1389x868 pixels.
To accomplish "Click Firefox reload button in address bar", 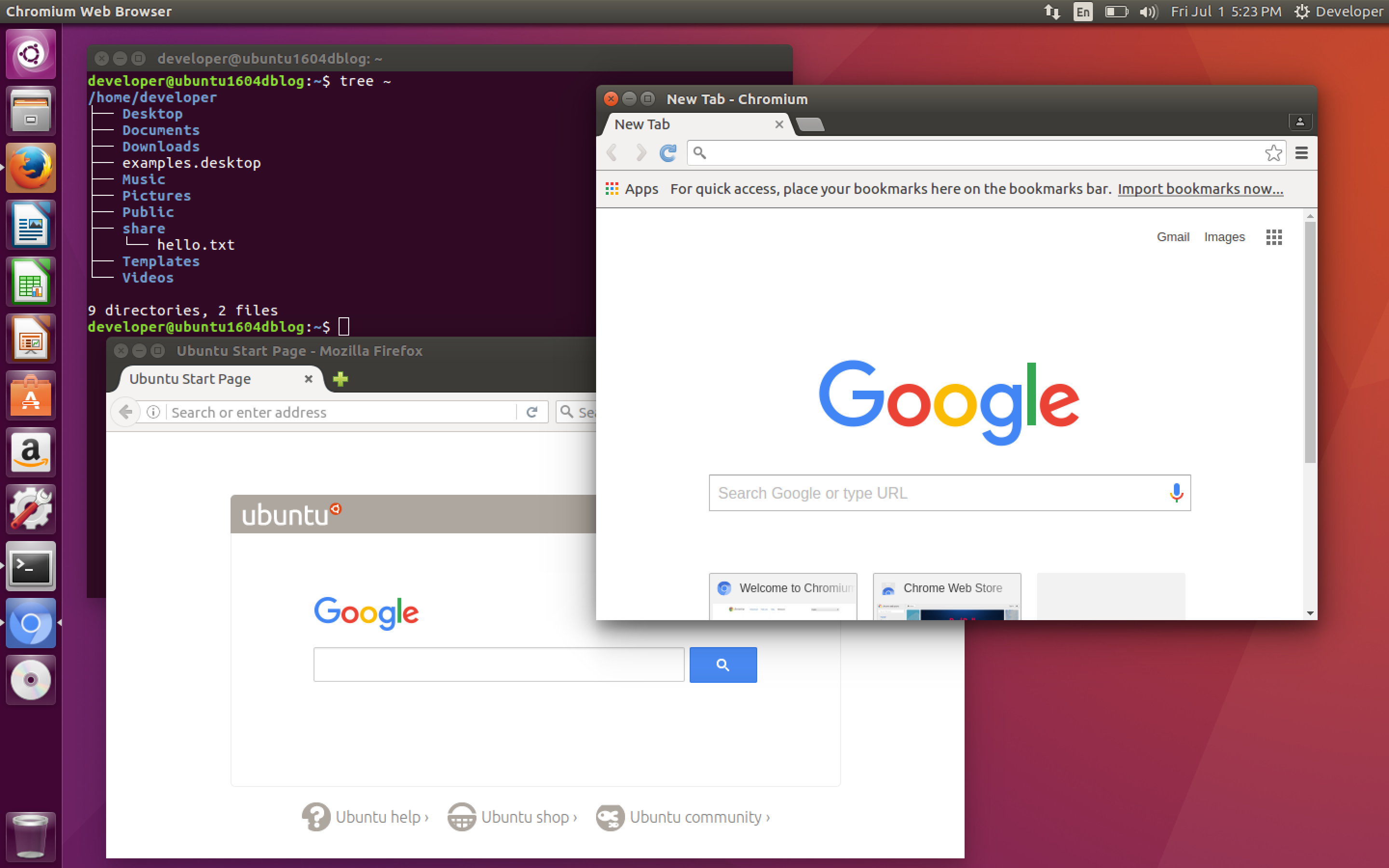I will pyautogui.click(x=532, y=412).
